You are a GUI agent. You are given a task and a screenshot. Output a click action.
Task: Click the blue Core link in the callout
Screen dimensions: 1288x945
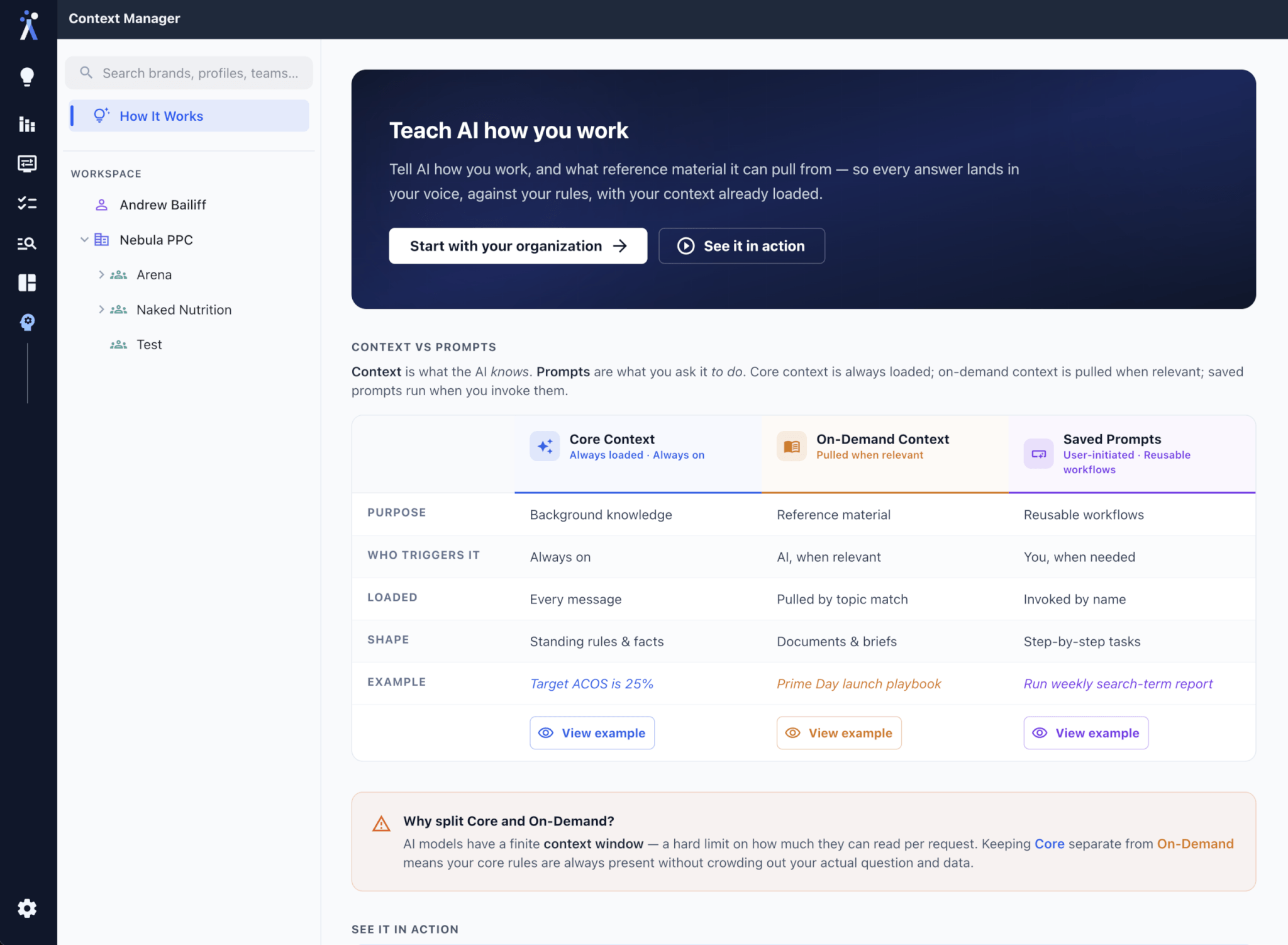(1049, 844)
